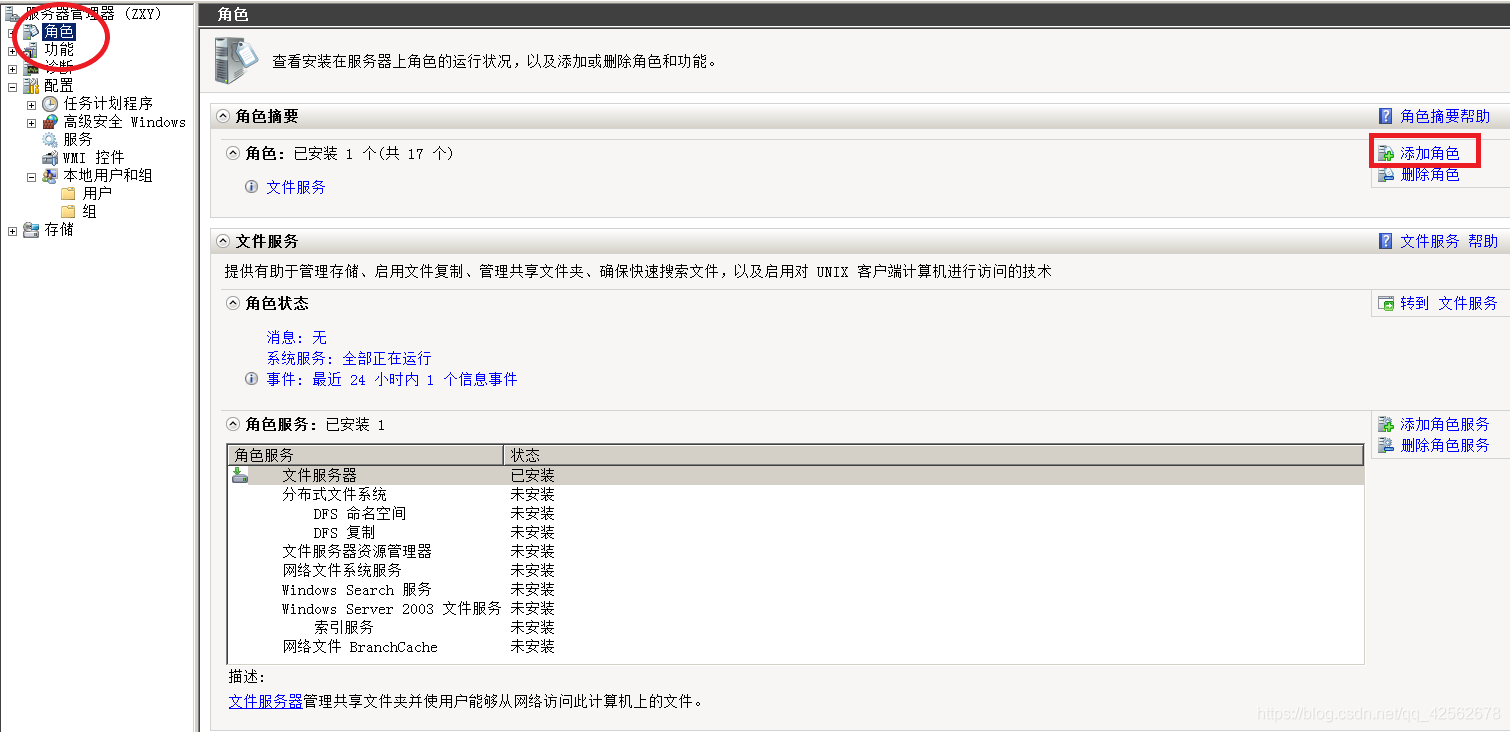The height and width of the screenshot is (732, 1510).
Task: Click the WMI 控件 icon
Action: click(50, 158)
